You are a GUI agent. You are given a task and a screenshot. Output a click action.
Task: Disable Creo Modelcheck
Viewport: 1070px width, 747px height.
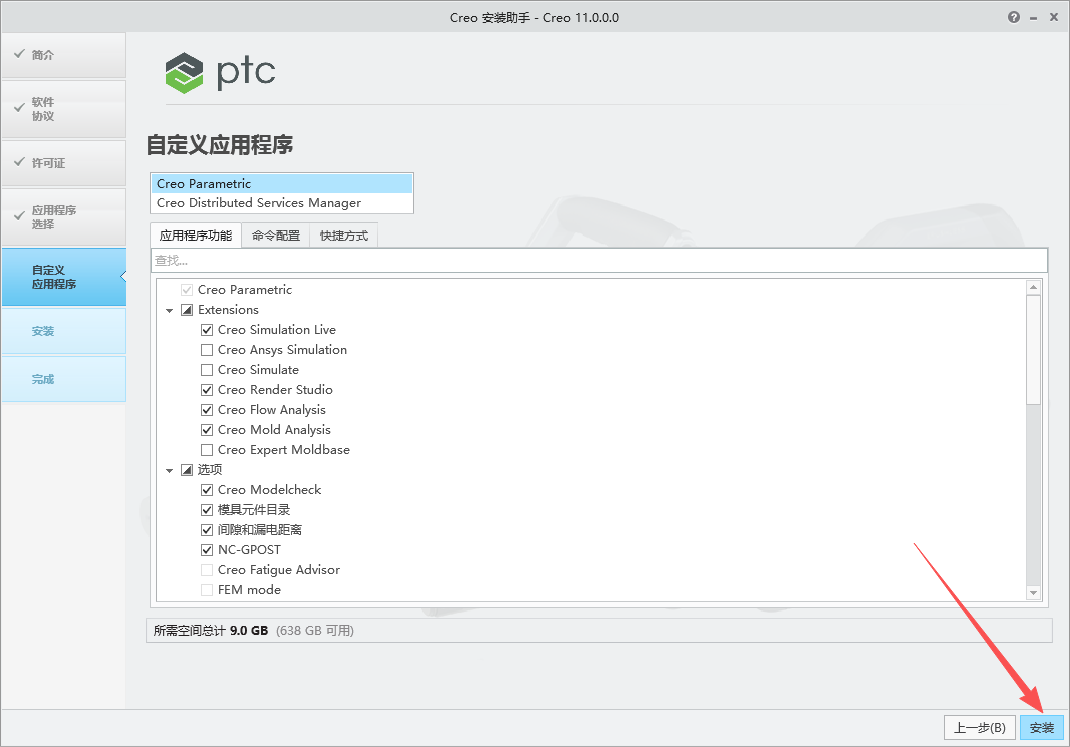point(207,489)
